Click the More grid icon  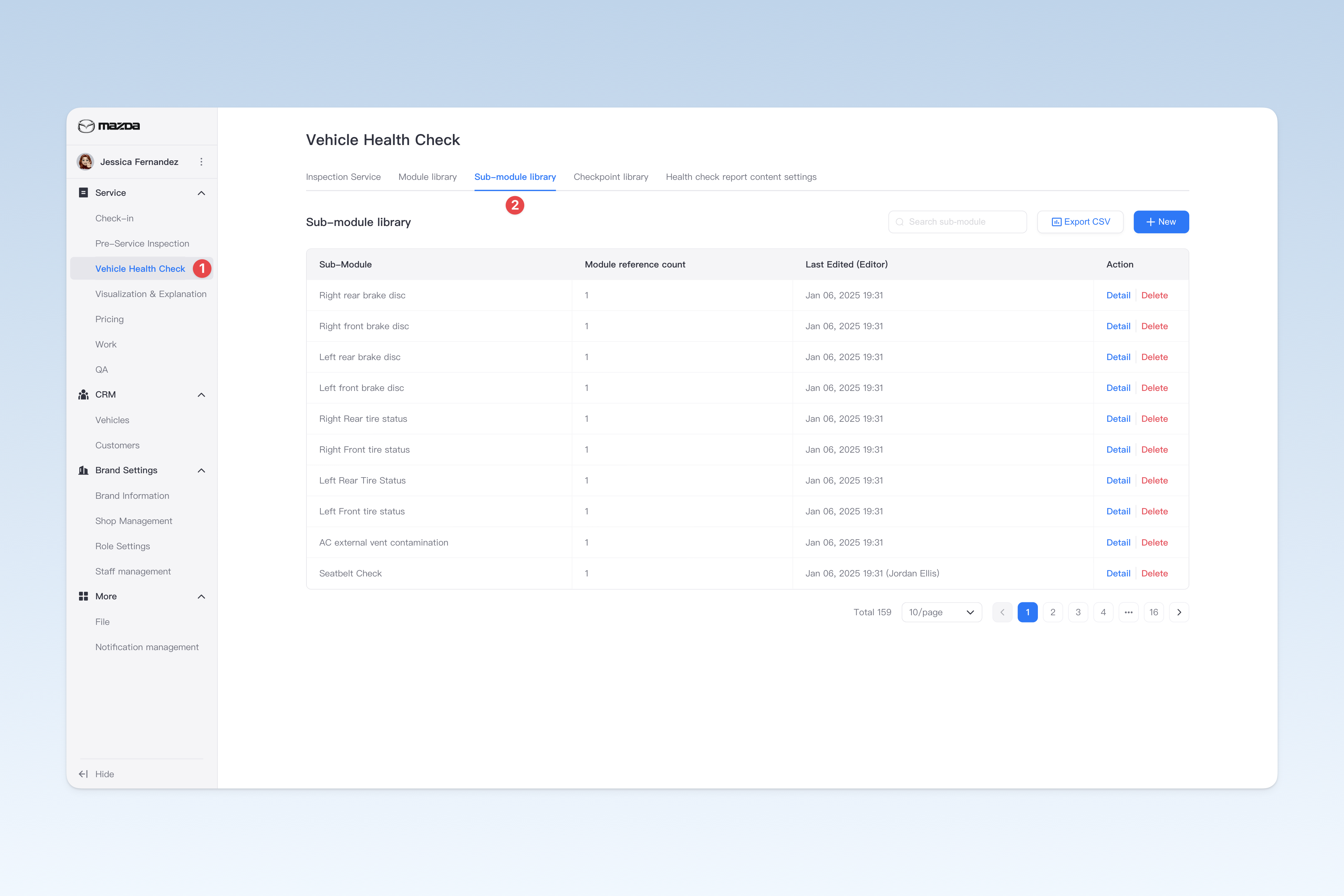[x=83, y=596]
